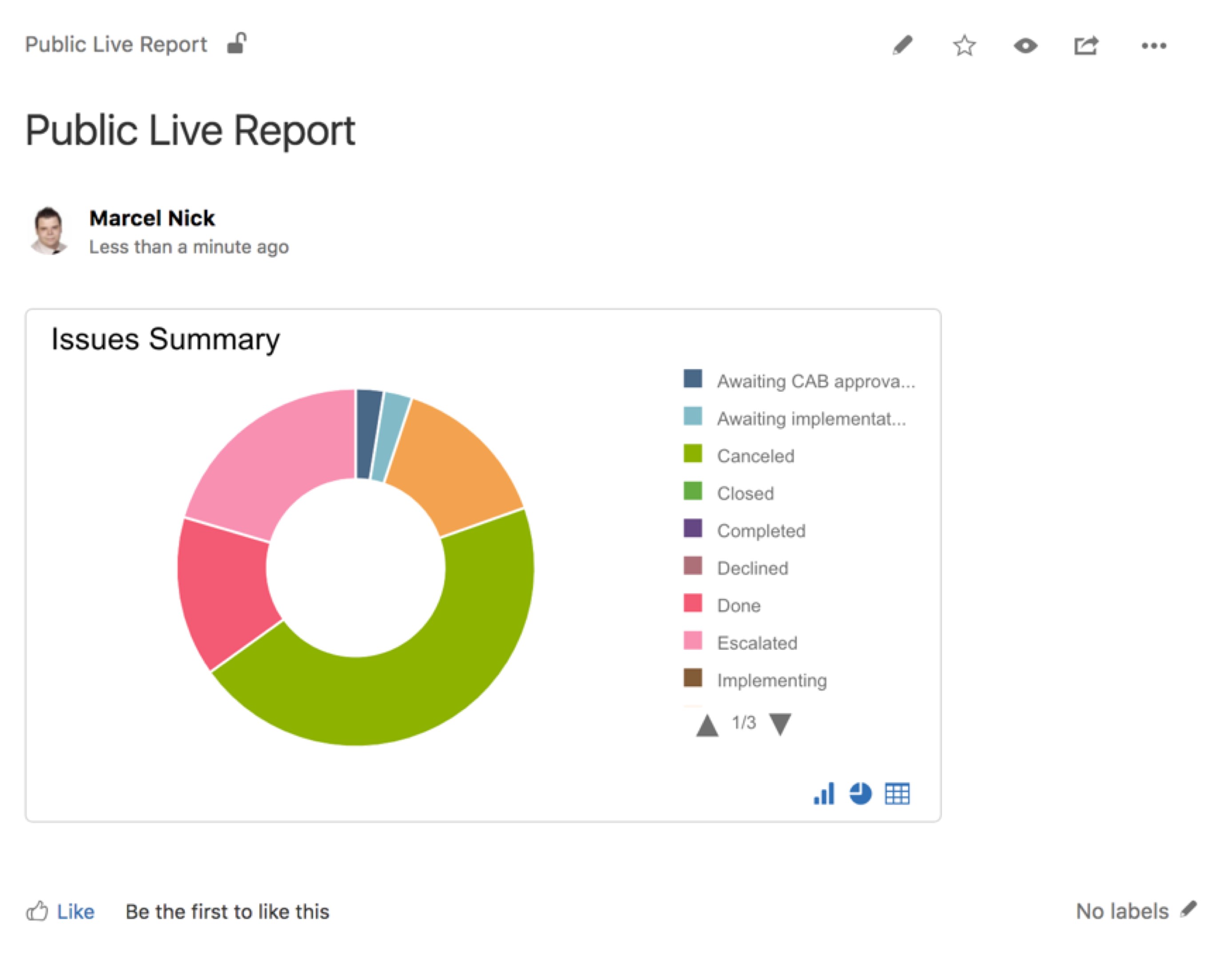
Task: Switch chart to table grid view
Action: click(x=897, y=793)
